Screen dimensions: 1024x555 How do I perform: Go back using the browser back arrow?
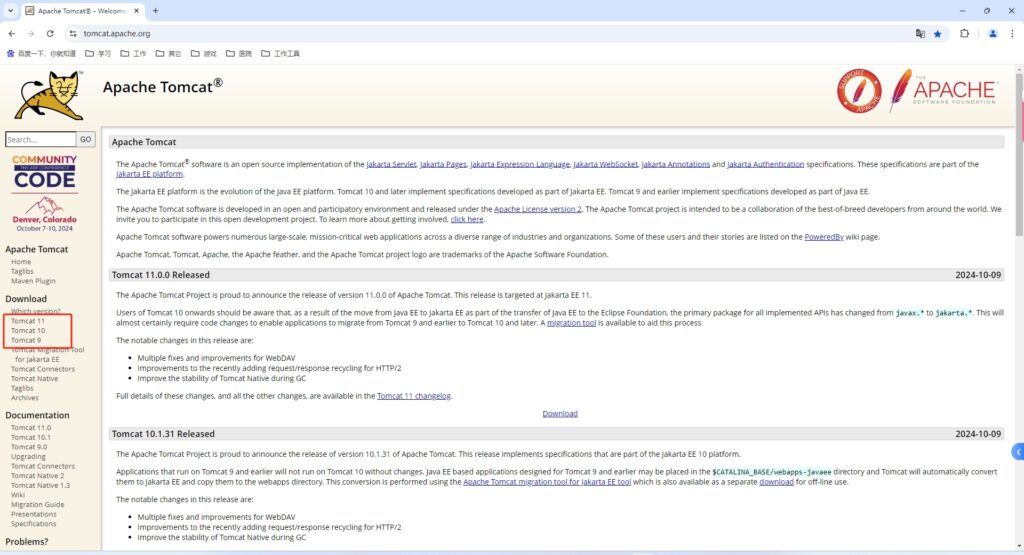(x=12, y=33)
